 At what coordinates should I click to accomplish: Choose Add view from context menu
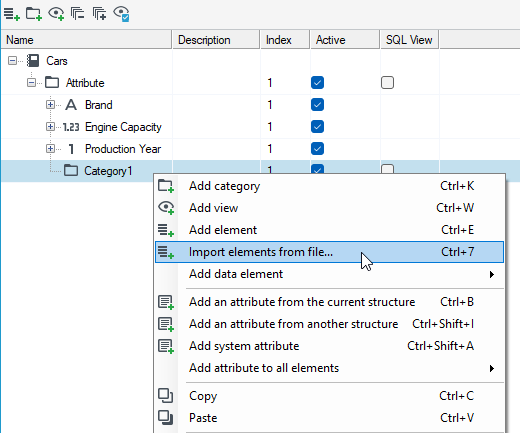click(329, 208)
